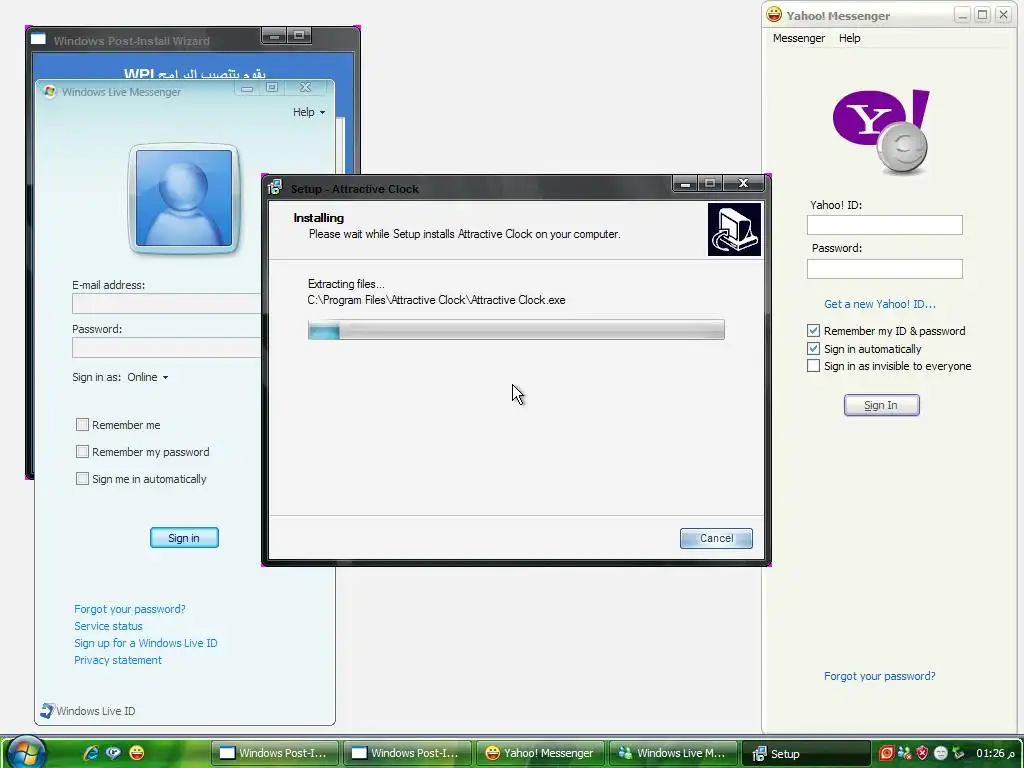Click the Yahoo Messenger title bar smiley icon

(x=774, y=14)
